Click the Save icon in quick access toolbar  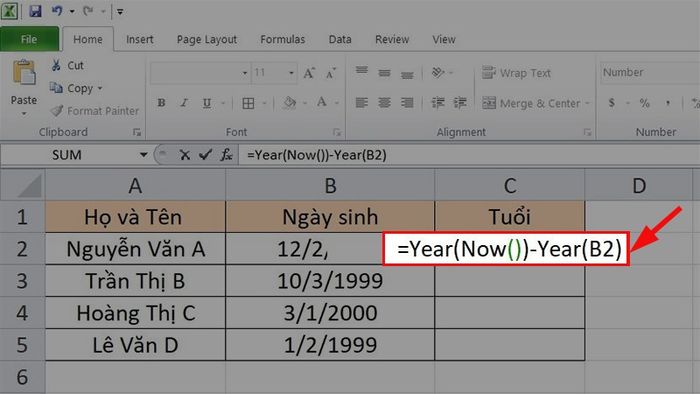point(35,11)
